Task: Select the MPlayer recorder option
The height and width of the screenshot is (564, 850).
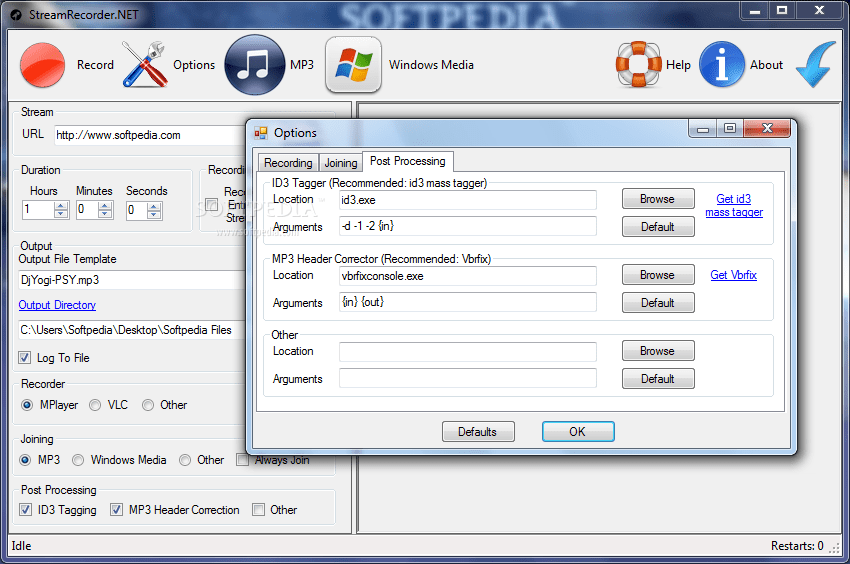Action: click(27, 405)
